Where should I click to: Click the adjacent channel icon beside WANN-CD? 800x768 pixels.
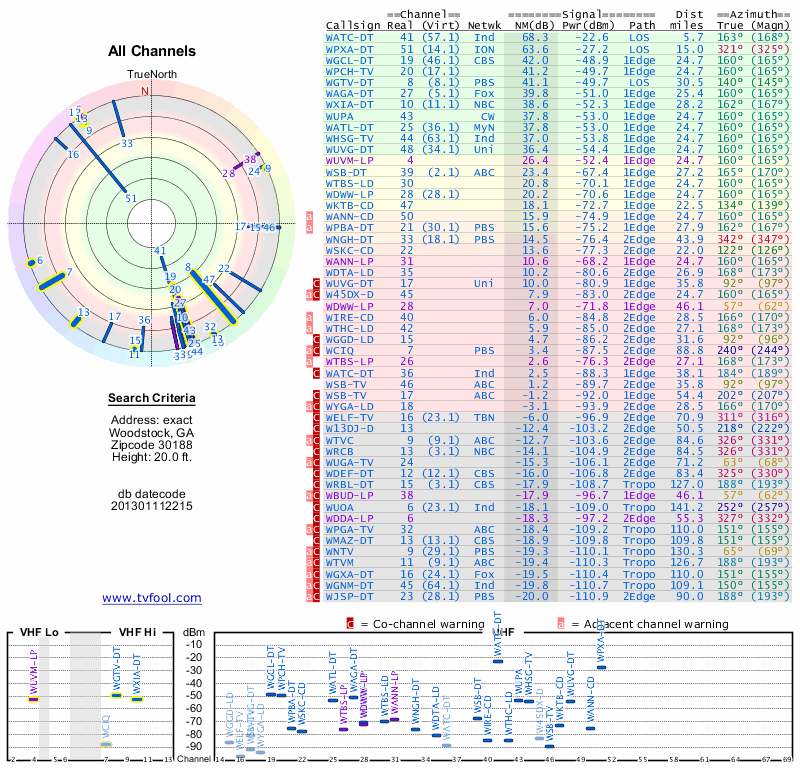(309, 216)
